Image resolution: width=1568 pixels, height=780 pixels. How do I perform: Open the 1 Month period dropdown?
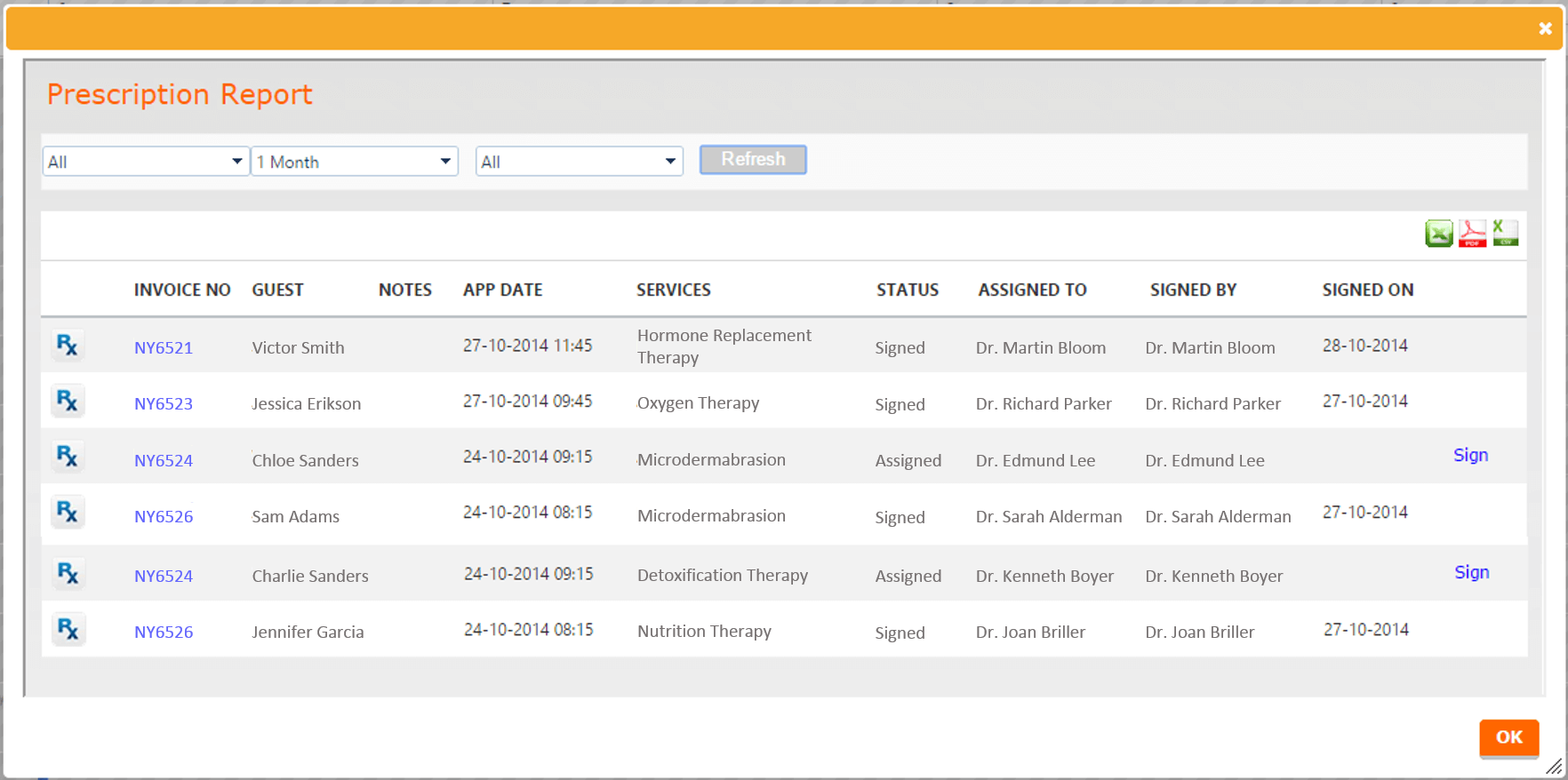355,162
